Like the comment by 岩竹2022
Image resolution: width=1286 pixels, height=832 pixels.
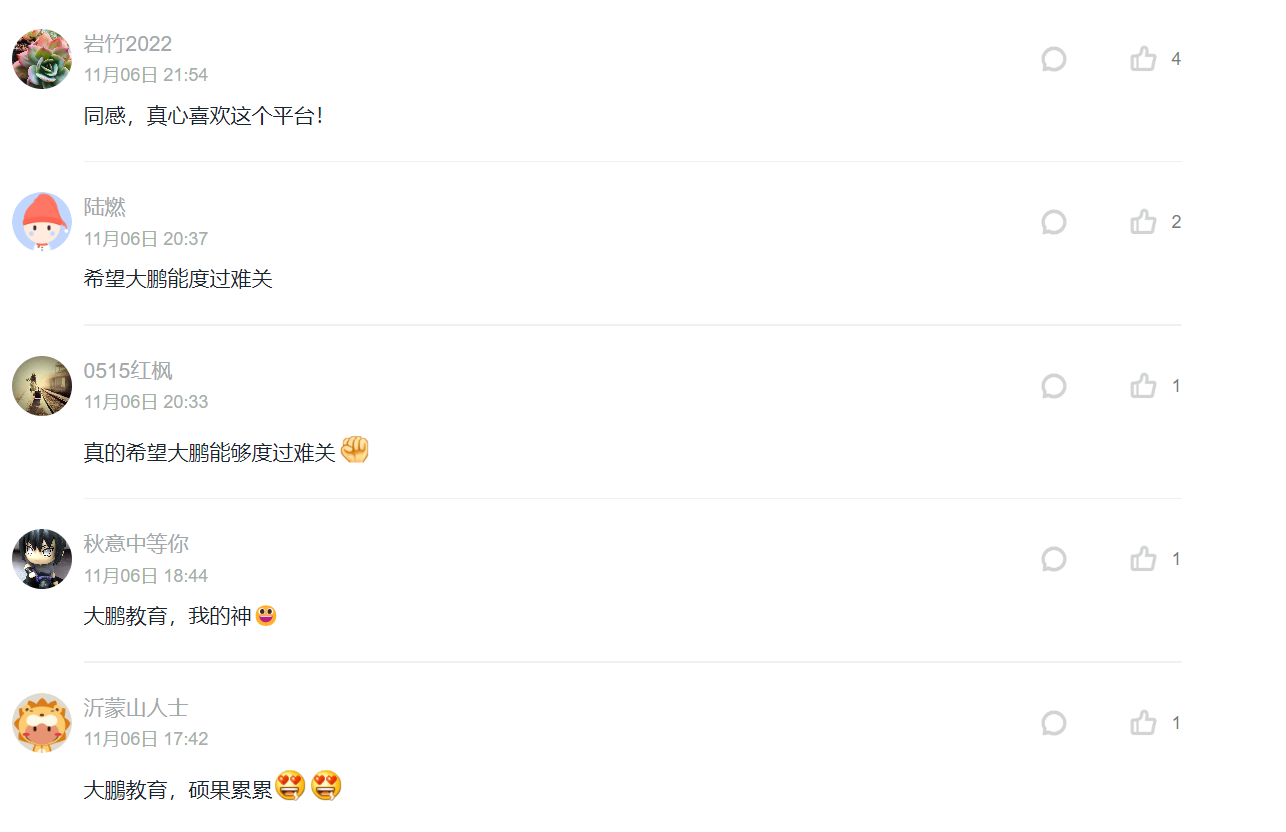1144,59
